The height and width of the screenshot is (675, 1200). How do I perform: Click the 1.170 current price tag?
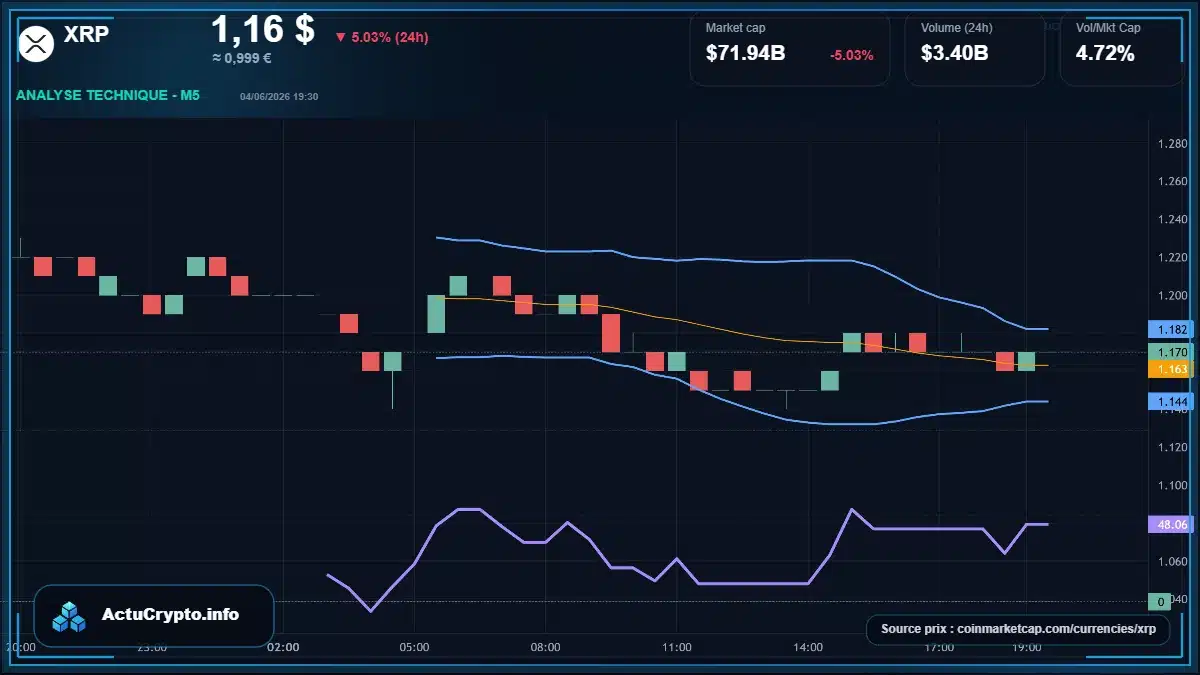(x=1170, y=352)
